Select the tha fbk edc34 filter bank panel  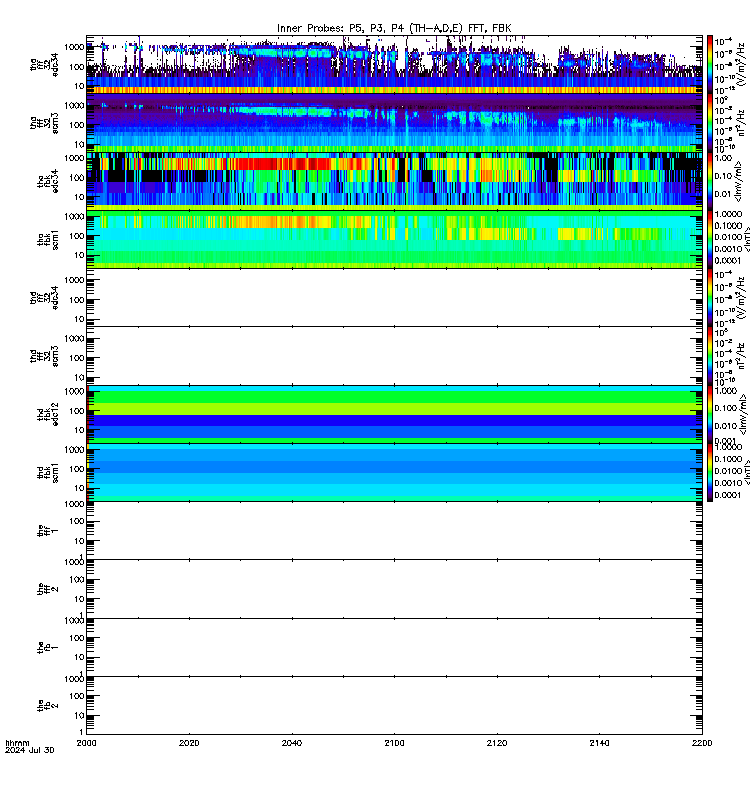pyautogui.click(x=394, y=181)
